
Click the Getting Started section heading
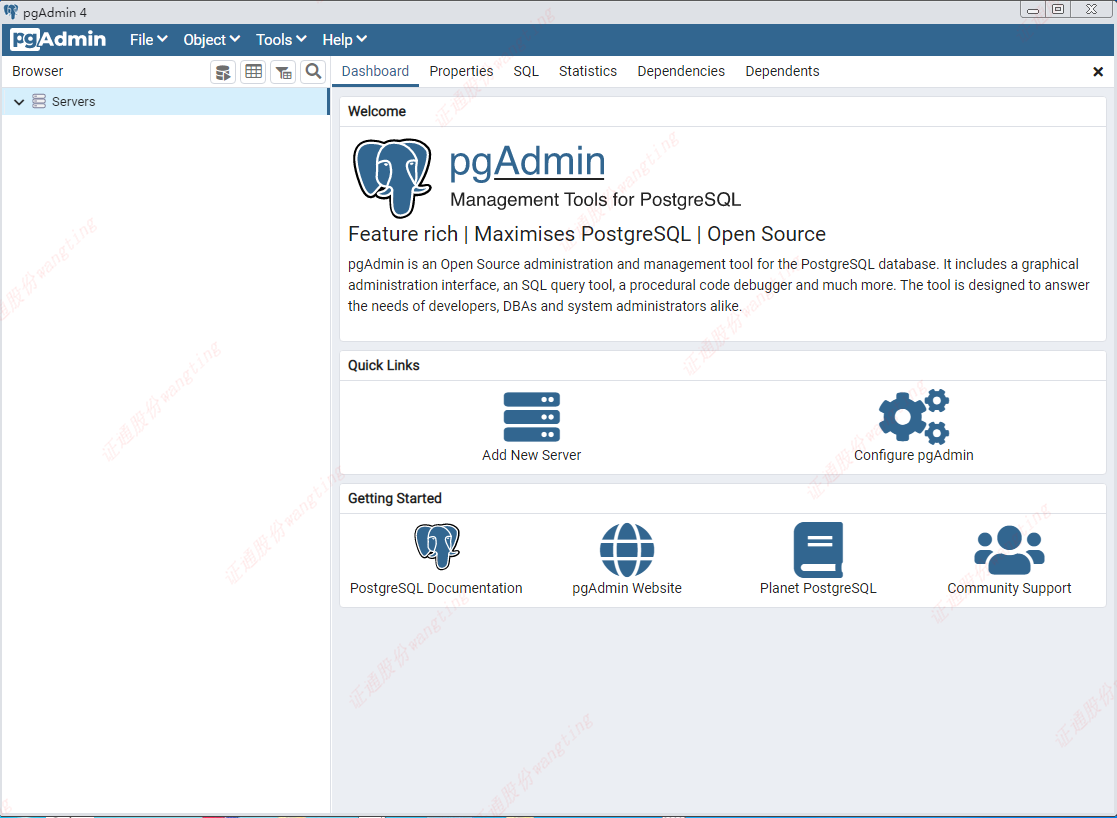pyautogui.click(x=395, y=499)
